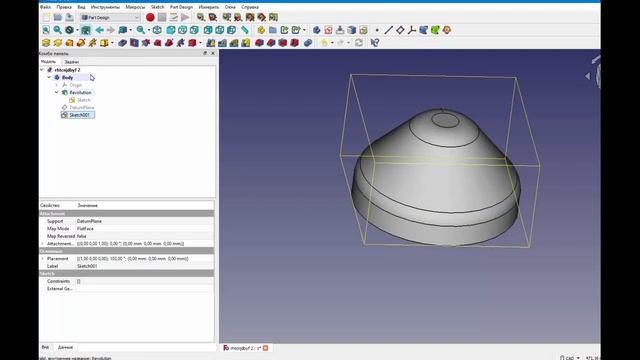Toggle floating of the combo panel
Viewport: 640px width, 360px height.
tap(205, 53)
